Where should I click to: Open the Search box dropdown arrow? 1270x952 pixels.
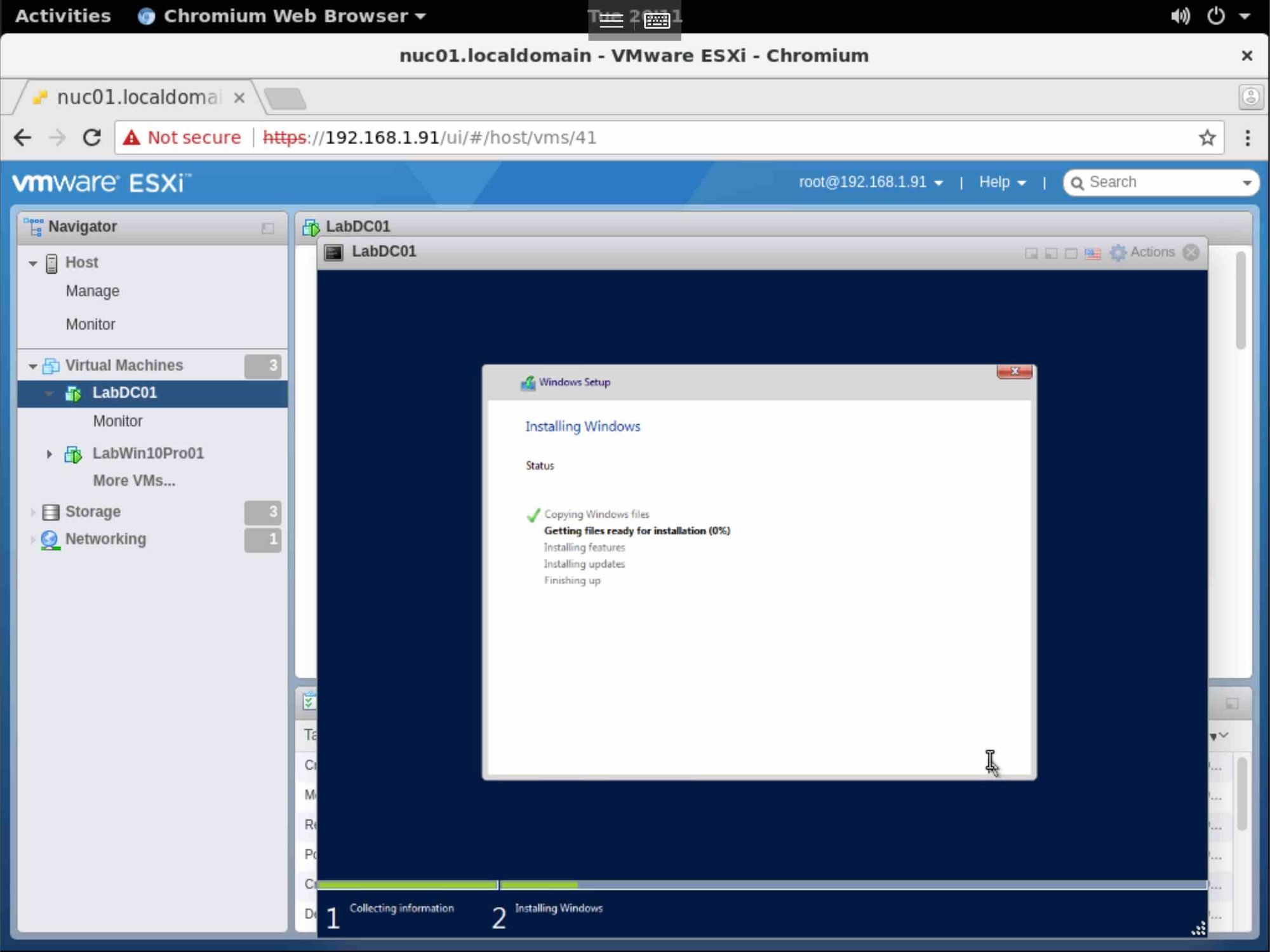pos(1247,184)
